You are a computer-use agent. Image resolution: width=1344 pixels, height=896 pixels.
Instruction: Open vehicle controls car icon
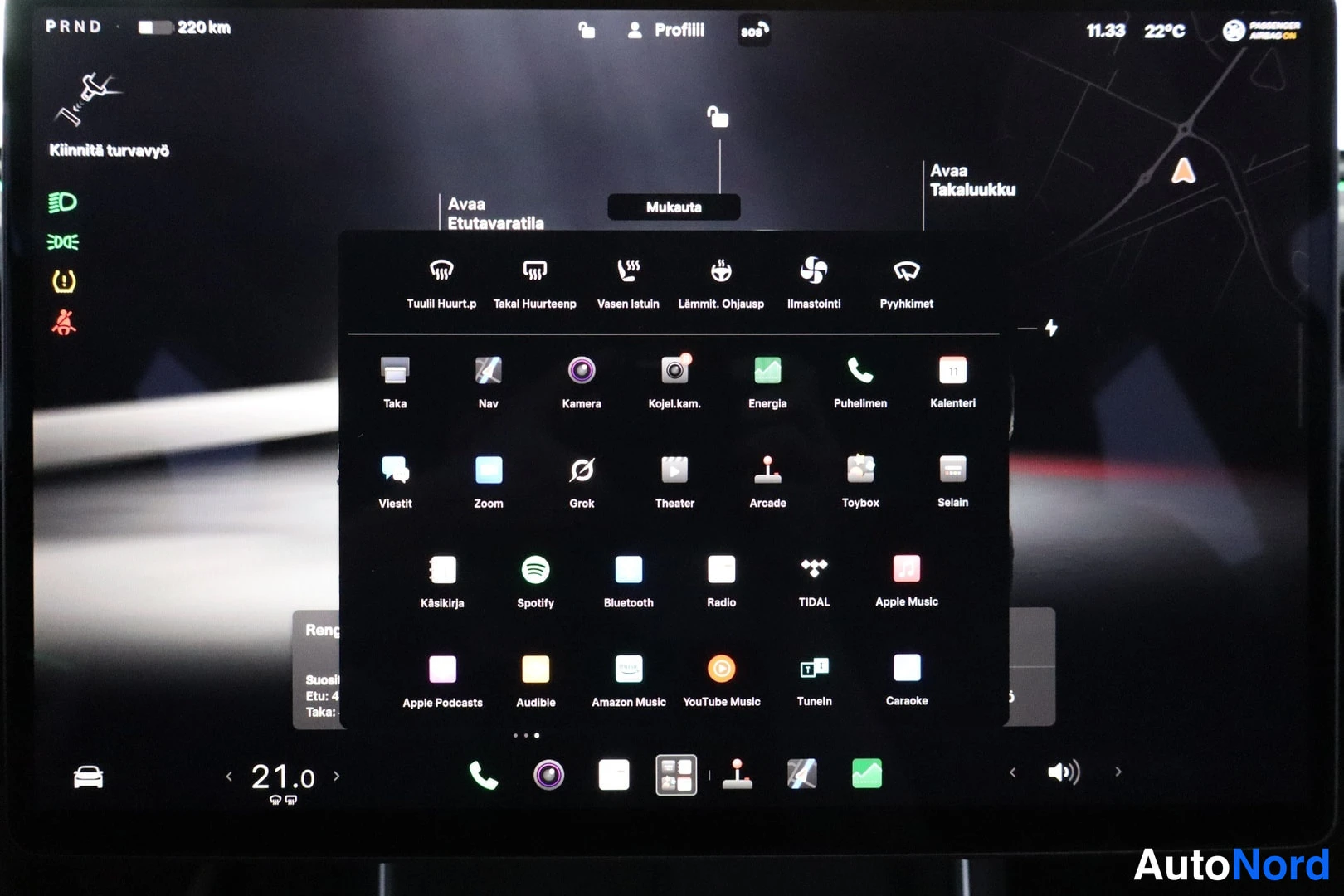click(x=88, y=777)
